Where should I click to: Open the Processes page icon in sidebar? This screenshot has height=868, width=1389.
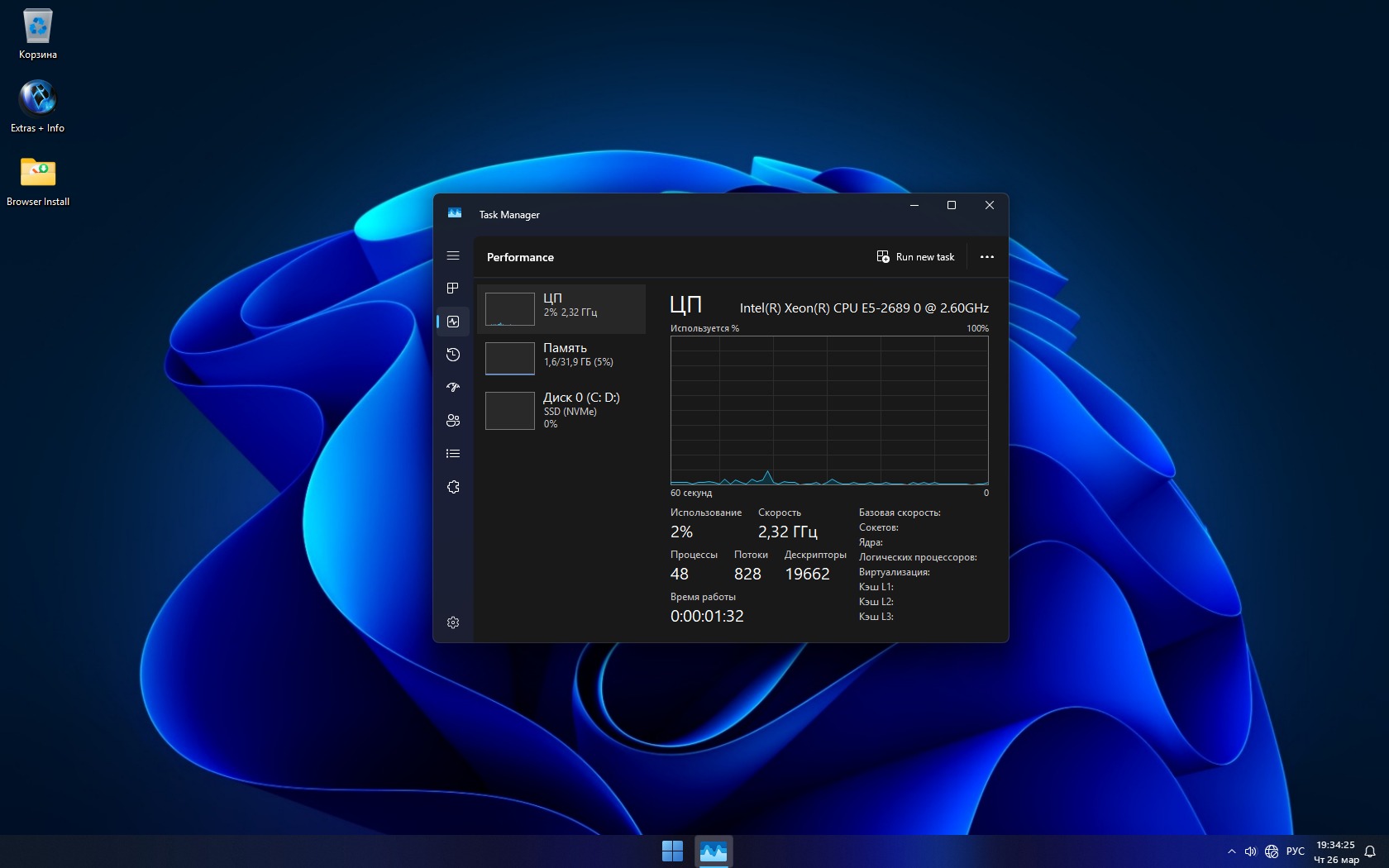pos(452,289)
